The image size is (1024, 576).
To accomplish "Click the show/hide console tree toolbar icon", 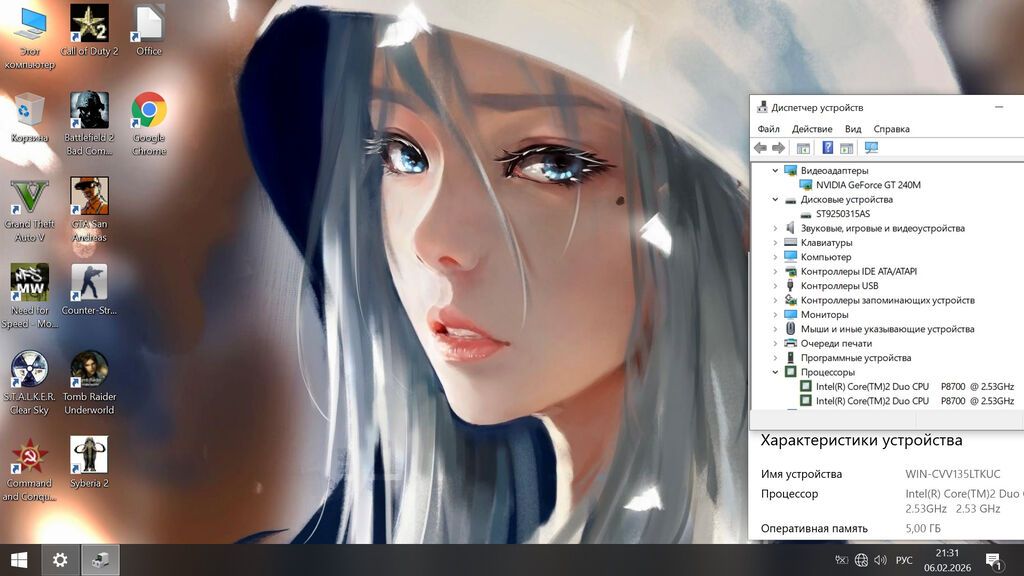I will click(x=803, y=148).
